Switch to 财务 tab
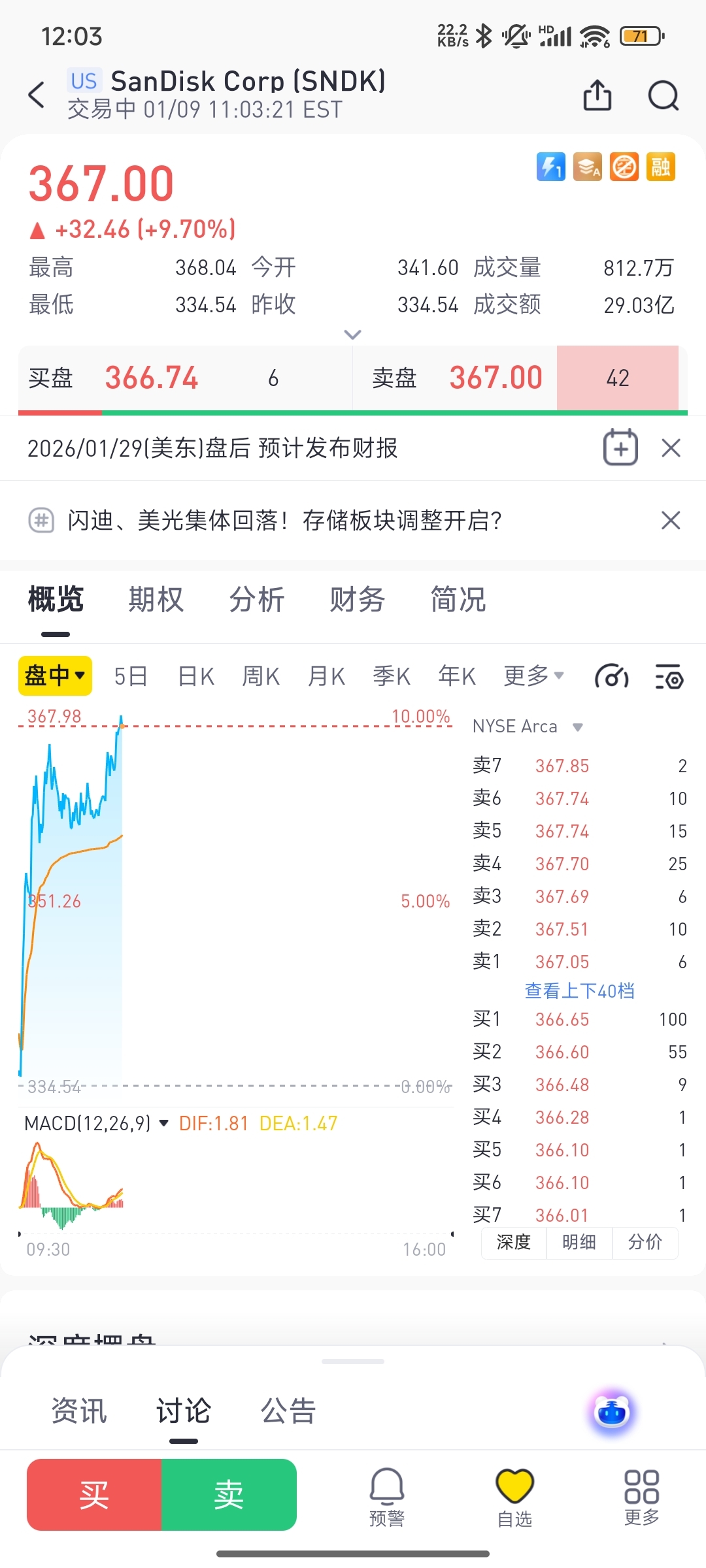This screenshot has width=706, height=1568. pyautogui.click(x=358, y=599)
